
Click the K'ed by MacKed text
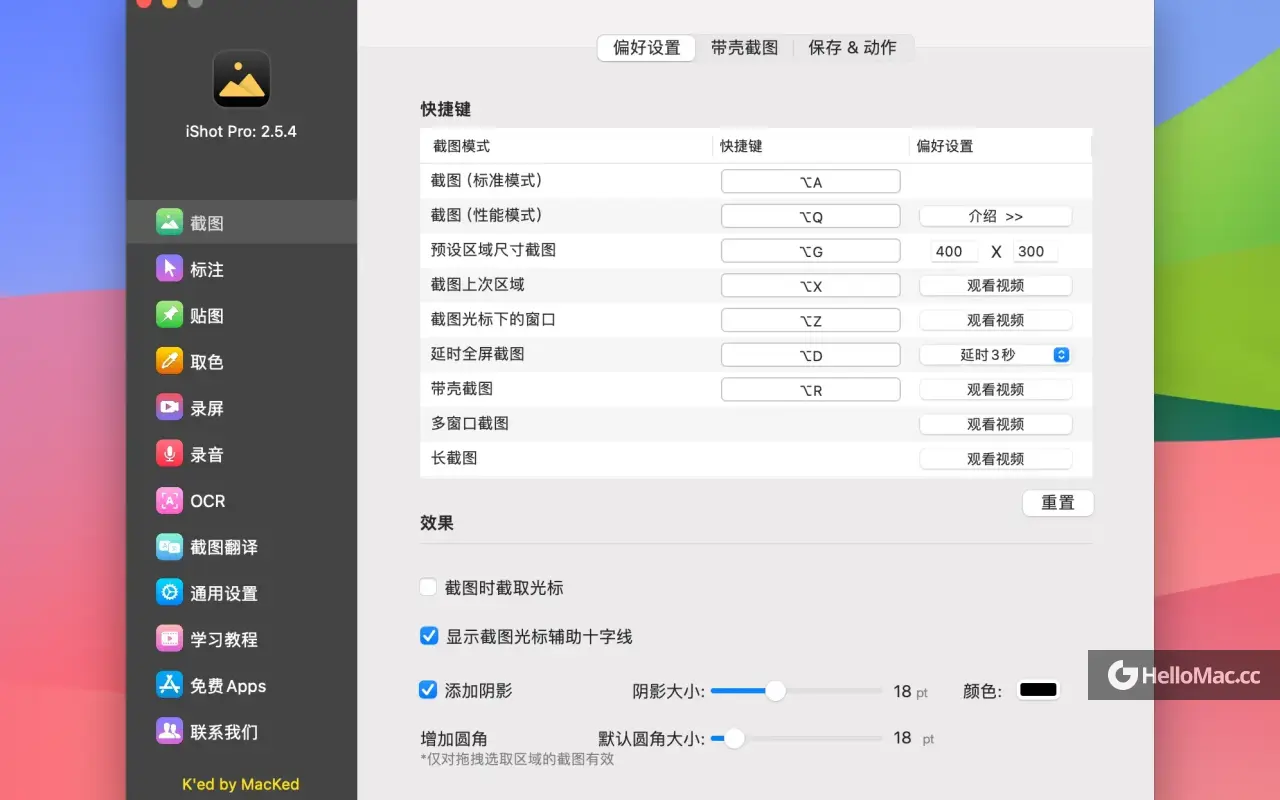point(241,784)
